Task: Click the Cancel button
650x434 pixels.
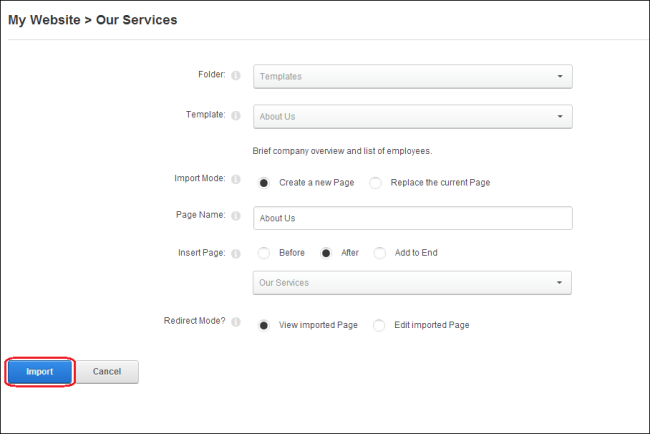Action: (x=107, y=372)
